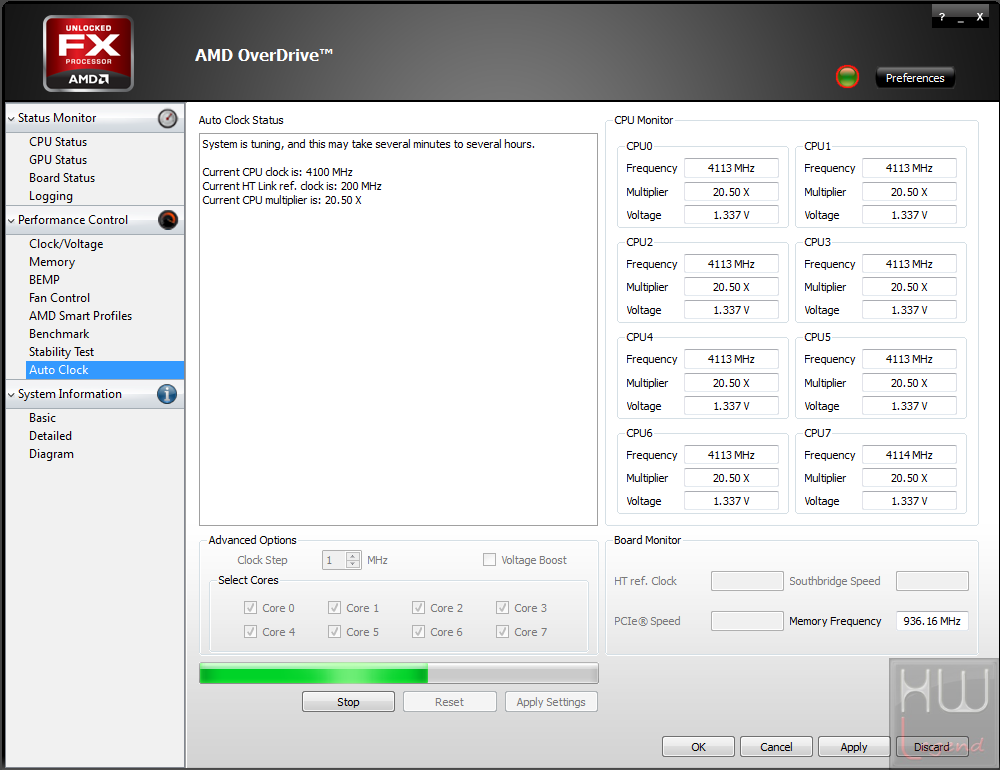Open the Stability Test page
The height and width of the screenshot is (770, 1000).
61,352
